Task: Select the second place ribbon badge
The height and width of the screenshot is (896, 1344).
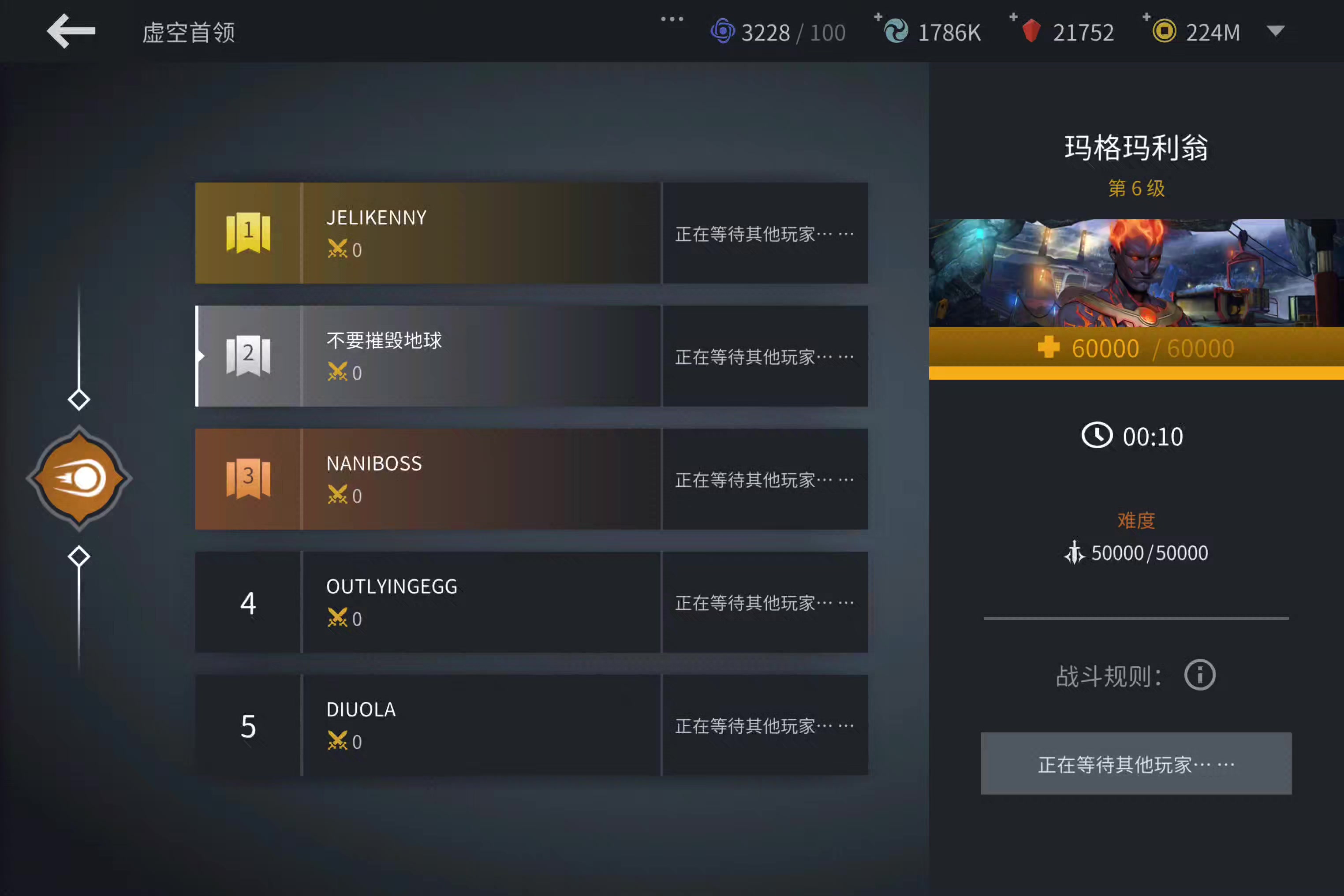Action: coord(248,355)
